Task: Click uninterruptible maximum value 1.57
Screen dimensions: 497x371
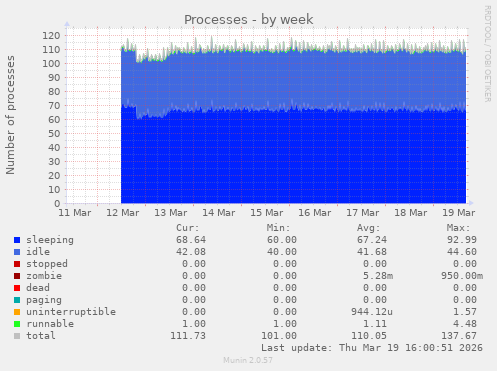Action: pyautogui.click(x=465, y=312)
